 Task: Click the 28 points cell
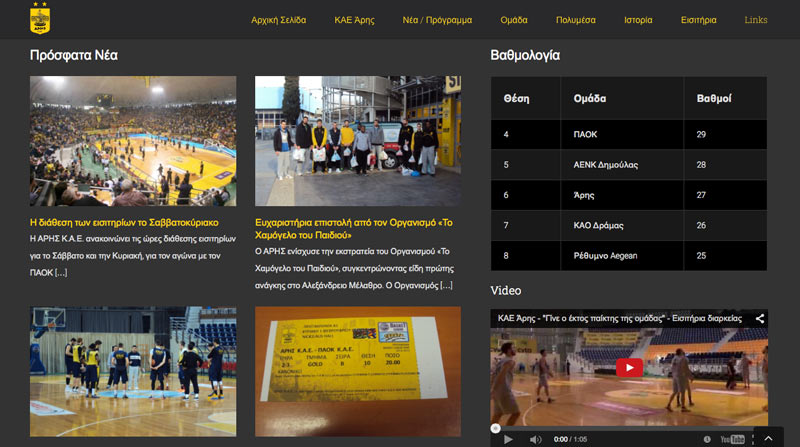[725, 165]
